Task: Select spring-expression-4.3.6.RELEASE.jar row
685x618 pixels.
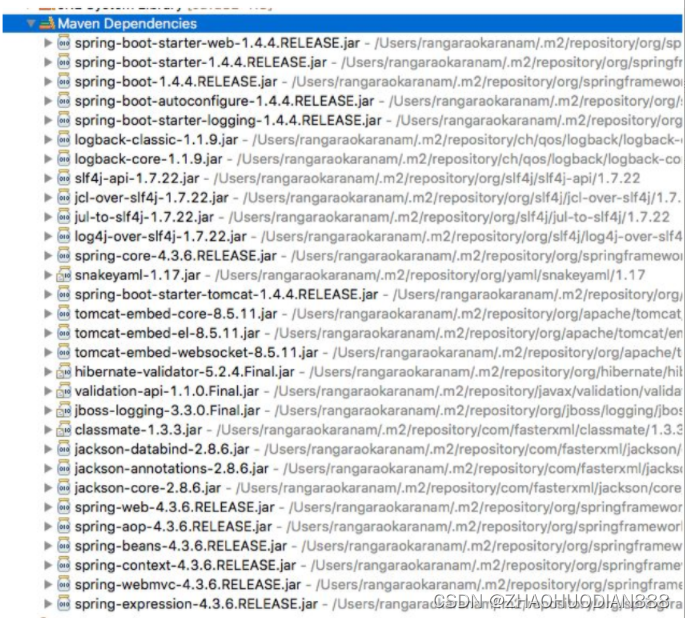Action: (x=342, y=604)
